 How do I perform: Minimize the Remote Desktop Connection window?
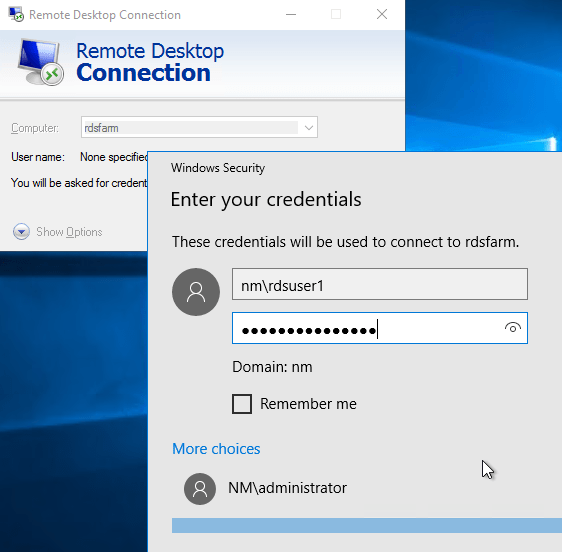291,14
